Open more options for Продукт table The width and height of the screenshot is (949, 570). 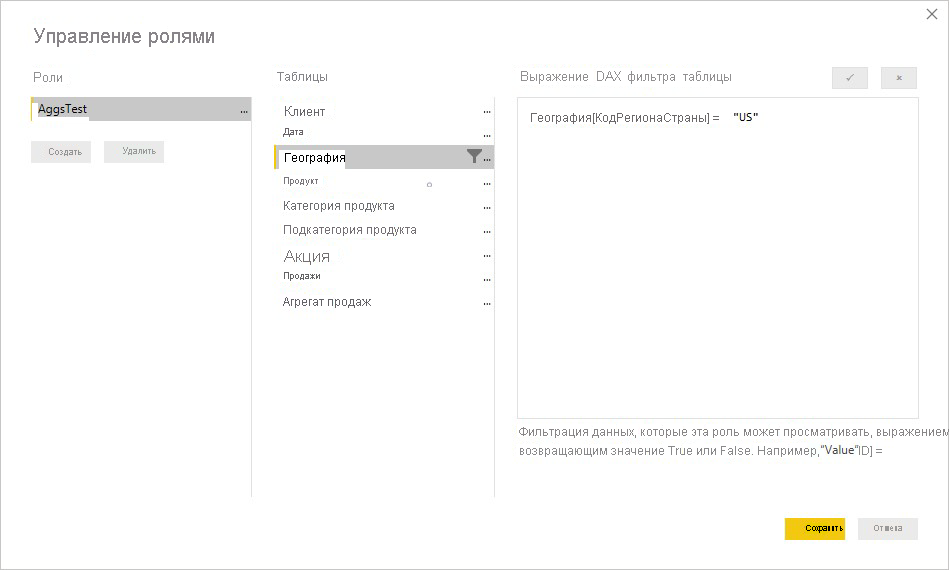pos(487,184)
